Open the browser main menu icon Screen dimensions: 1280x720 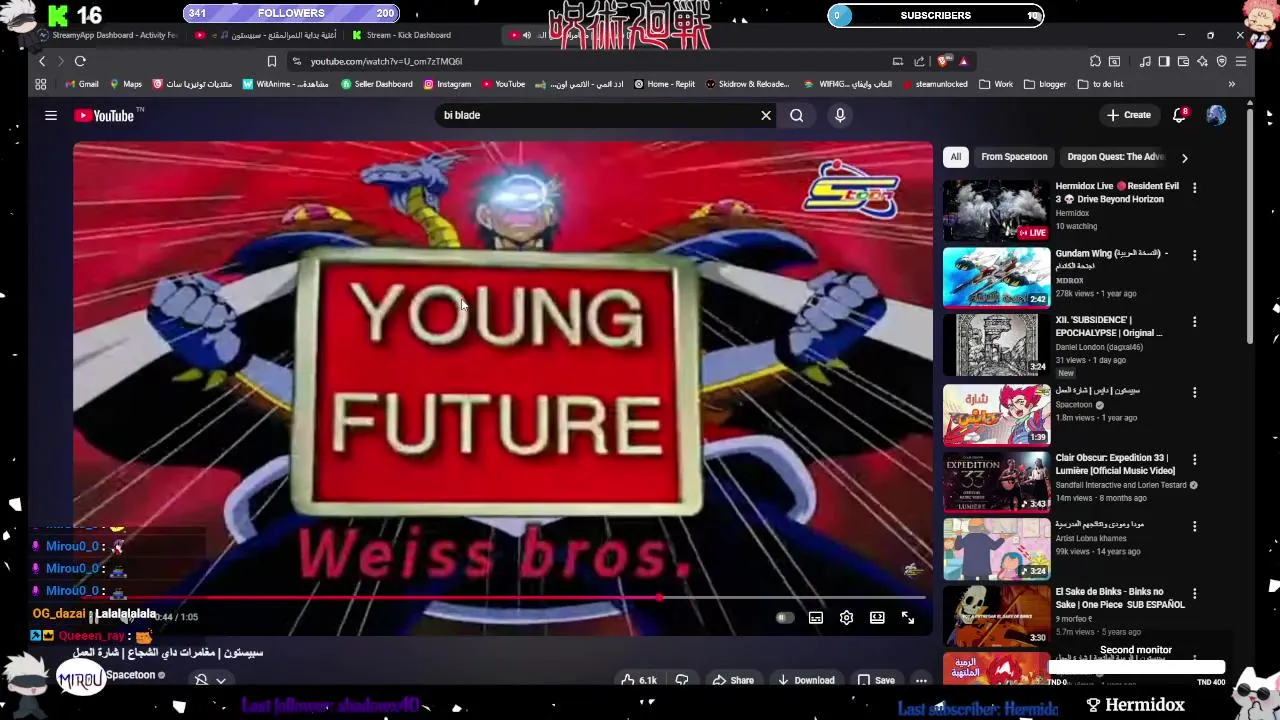pos(1241,61)
